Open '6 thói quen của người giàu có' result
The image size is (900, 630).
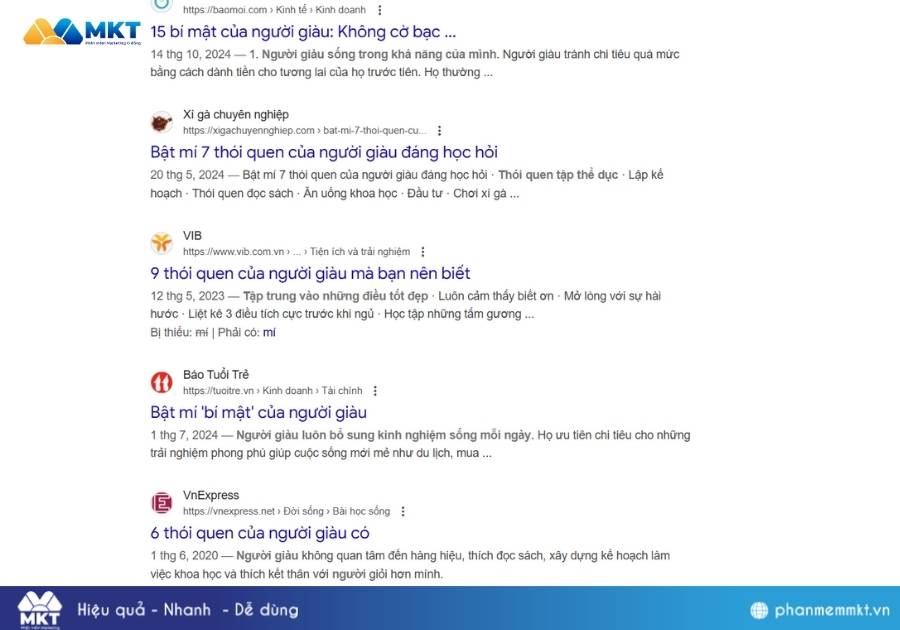click(259, 533)
